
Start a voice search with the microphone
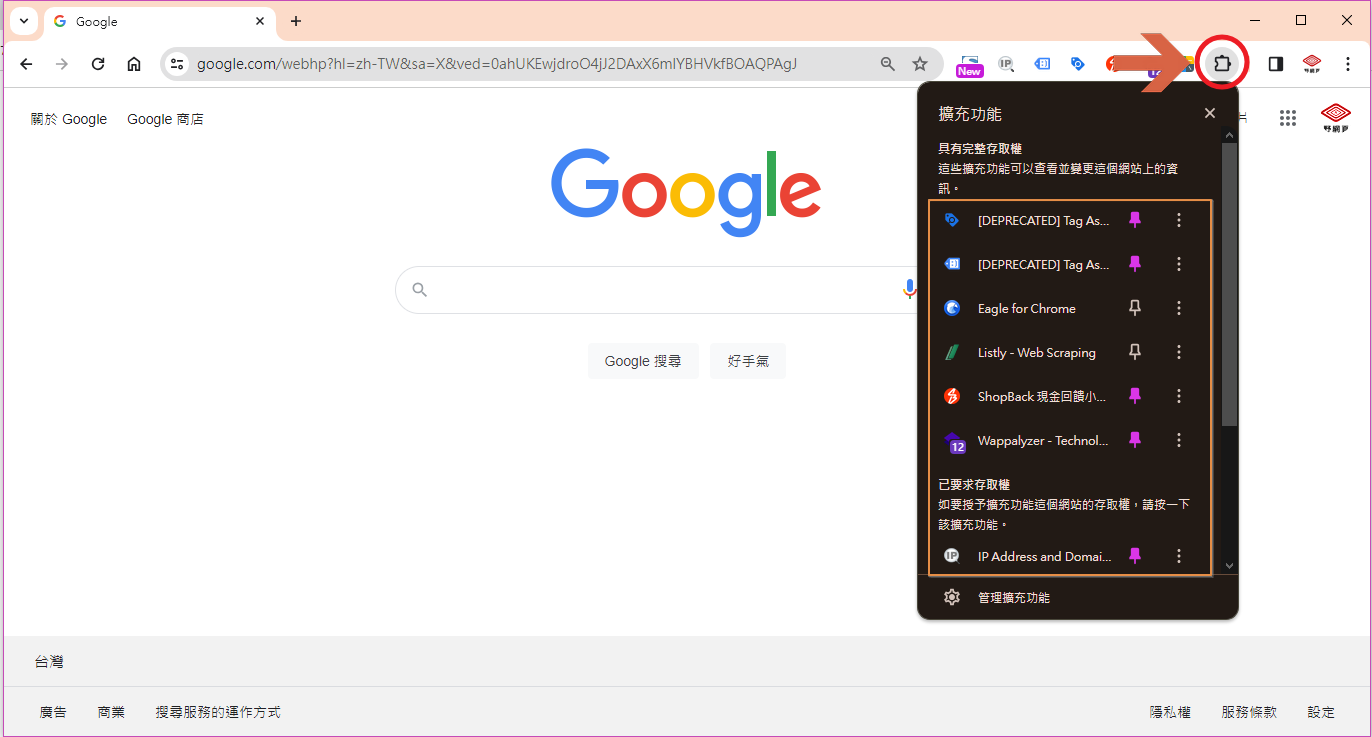[909, 290]
